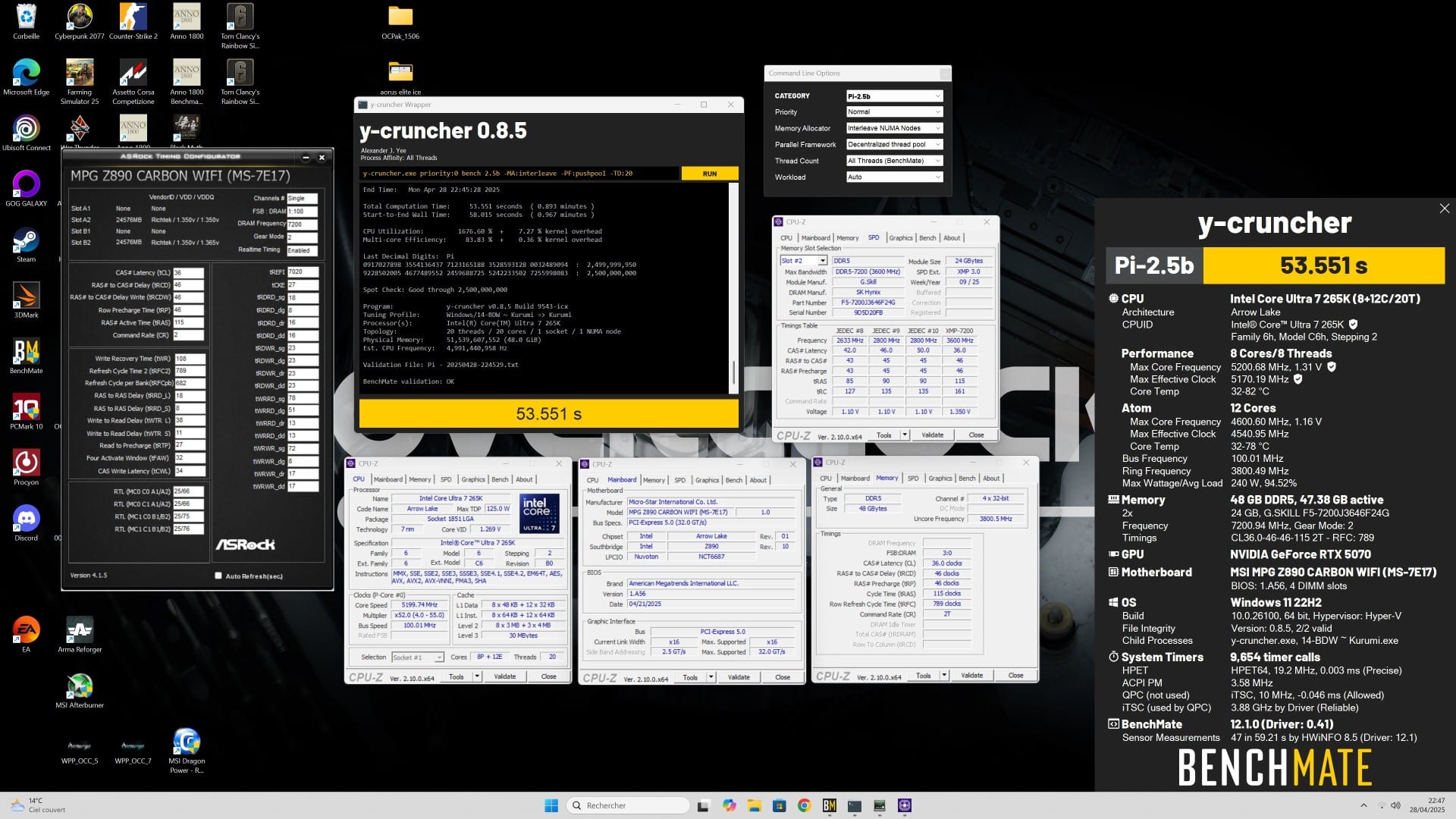
Task: Select the Mainboard tab in the CPU-Z CPU window
Action: click(388, 479)
